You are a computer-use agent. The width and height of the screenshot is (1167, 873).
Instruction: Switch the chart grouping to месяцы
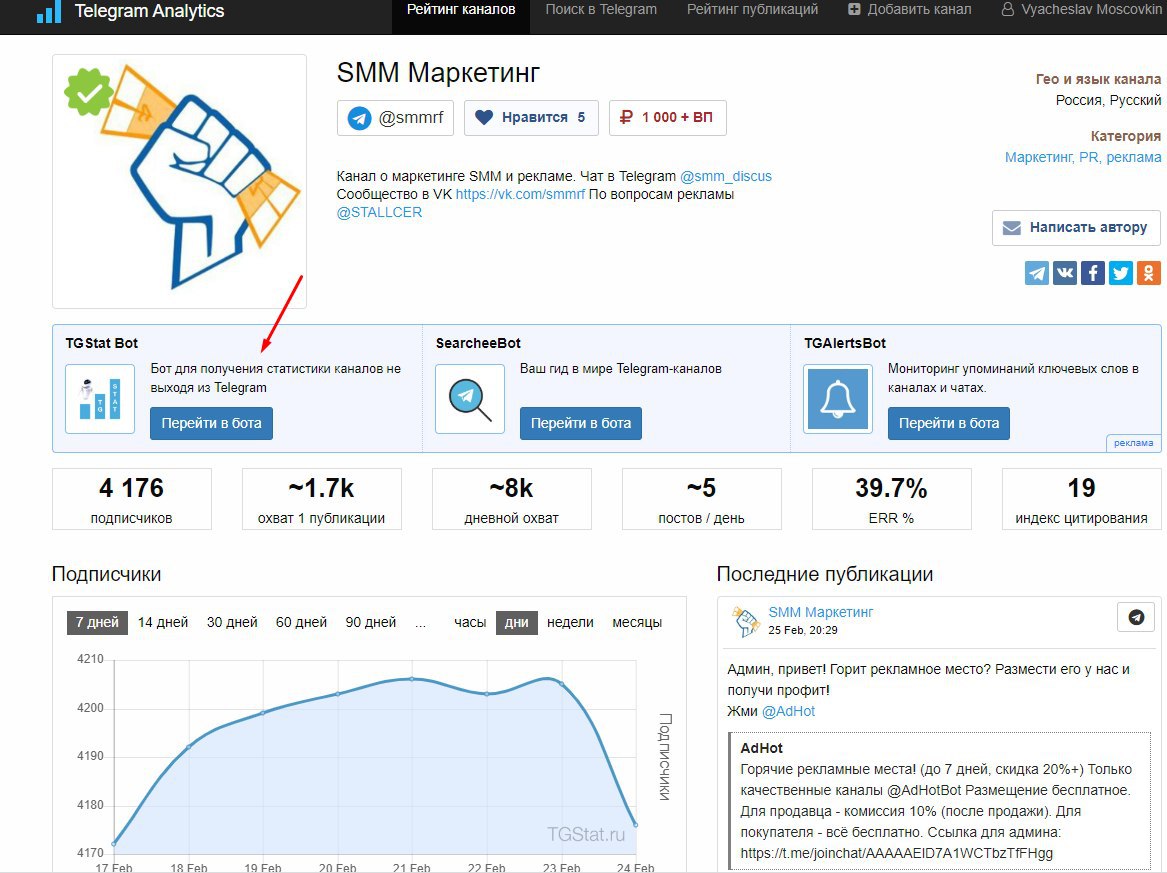(x=637, y=622)
